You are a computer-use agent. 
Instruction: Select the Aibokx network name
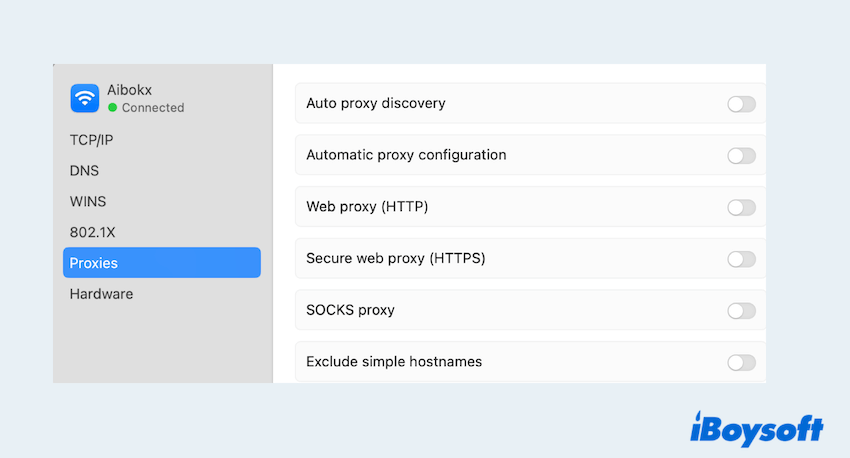click(129, 90)
